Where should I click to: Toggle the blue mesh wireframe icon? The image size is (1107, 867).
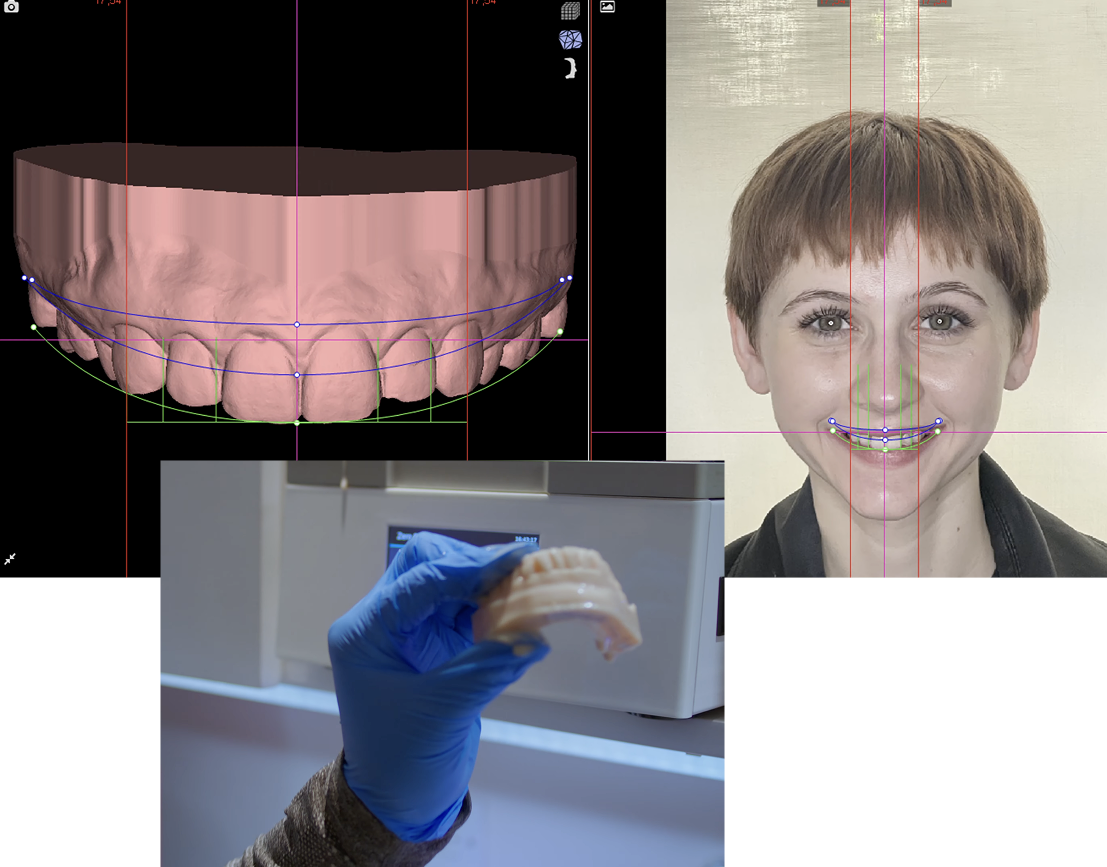point(570,40)
